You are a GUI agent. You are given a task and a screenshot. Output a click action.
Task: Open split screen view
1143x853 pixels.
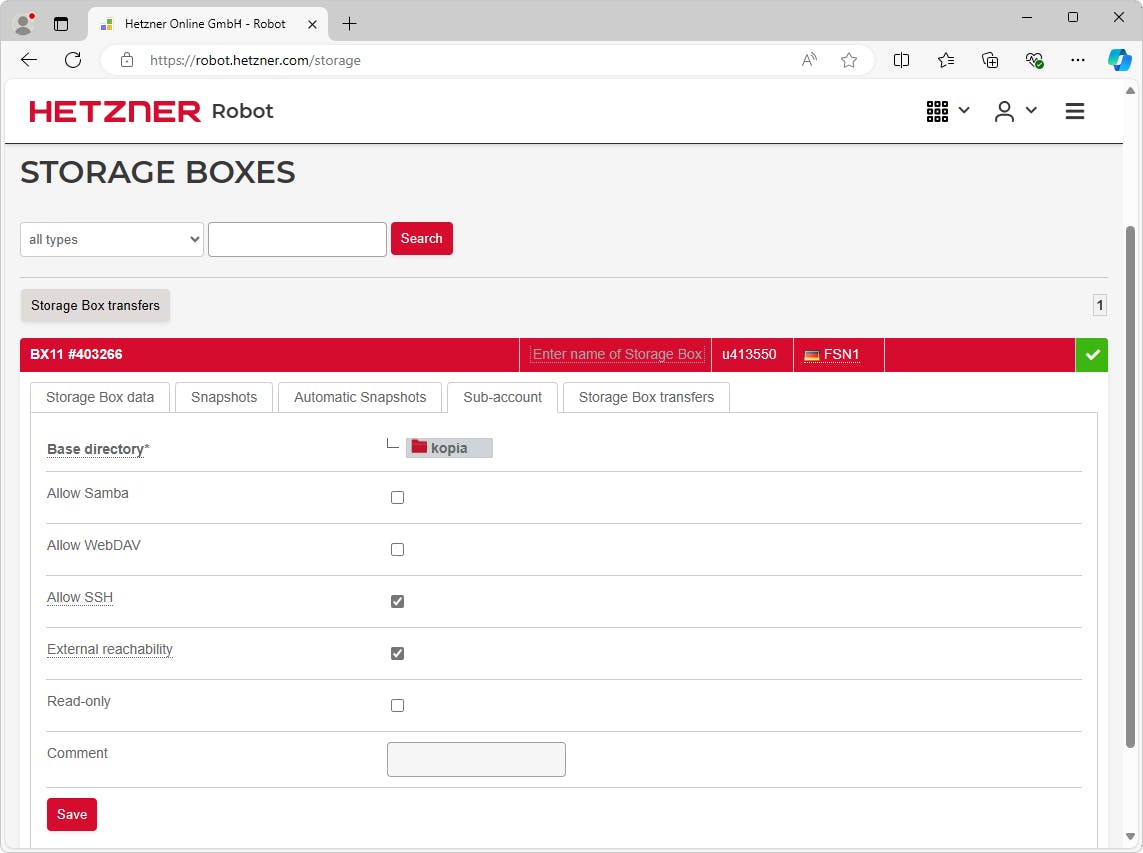click(x=901, y=60)
